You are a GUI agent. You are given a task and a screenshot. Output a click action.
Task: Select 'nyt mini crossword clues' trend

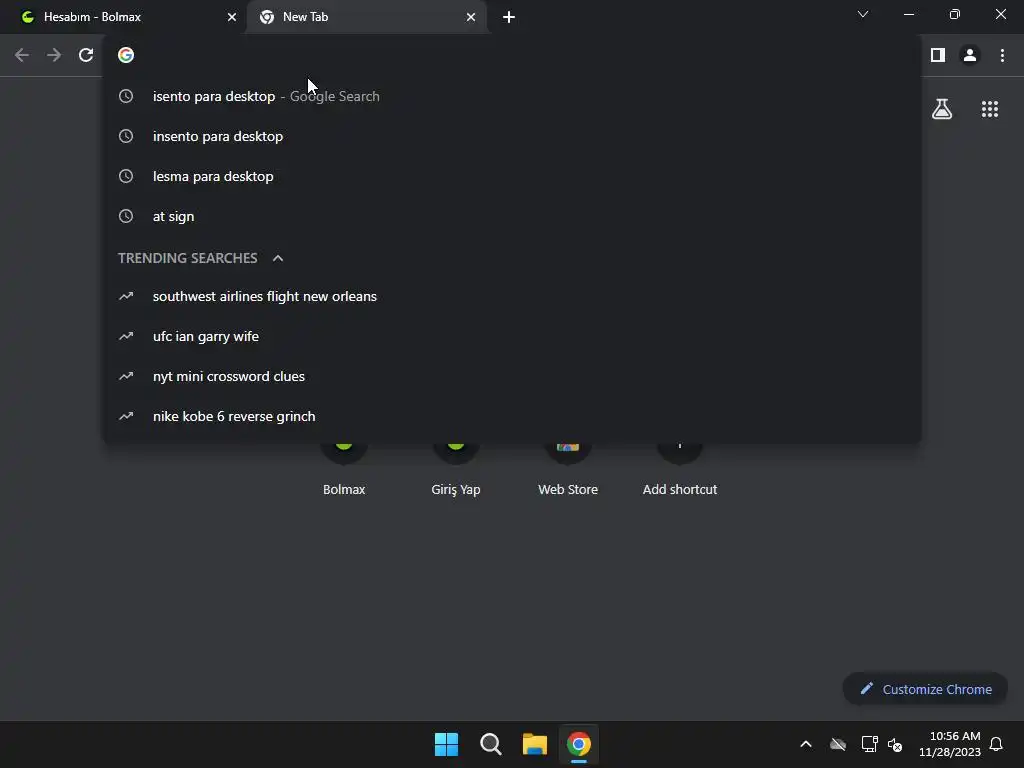[x=512, y=376]
